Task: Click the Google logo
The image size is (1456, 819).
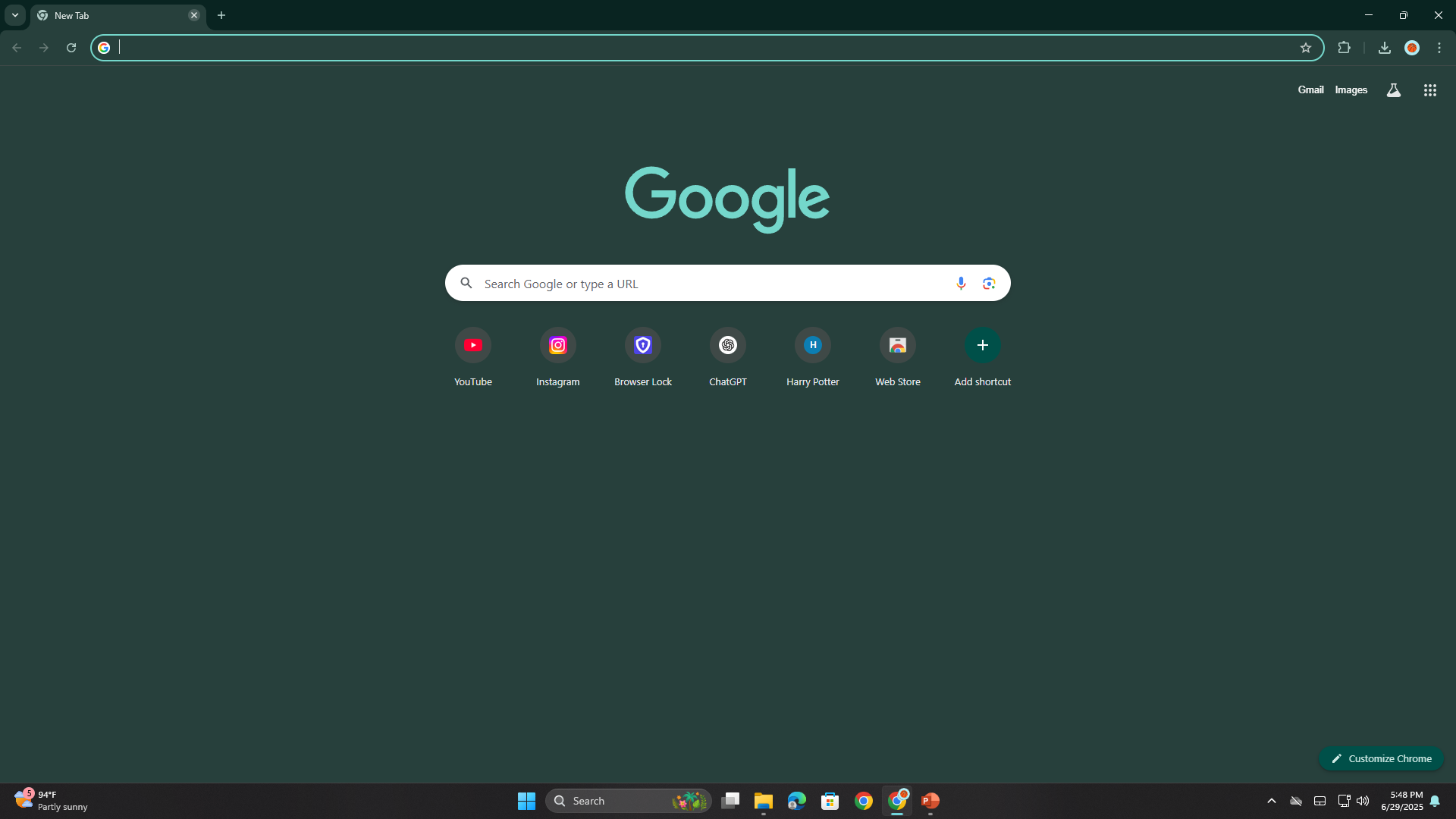Action: click(x=727, y=199)
